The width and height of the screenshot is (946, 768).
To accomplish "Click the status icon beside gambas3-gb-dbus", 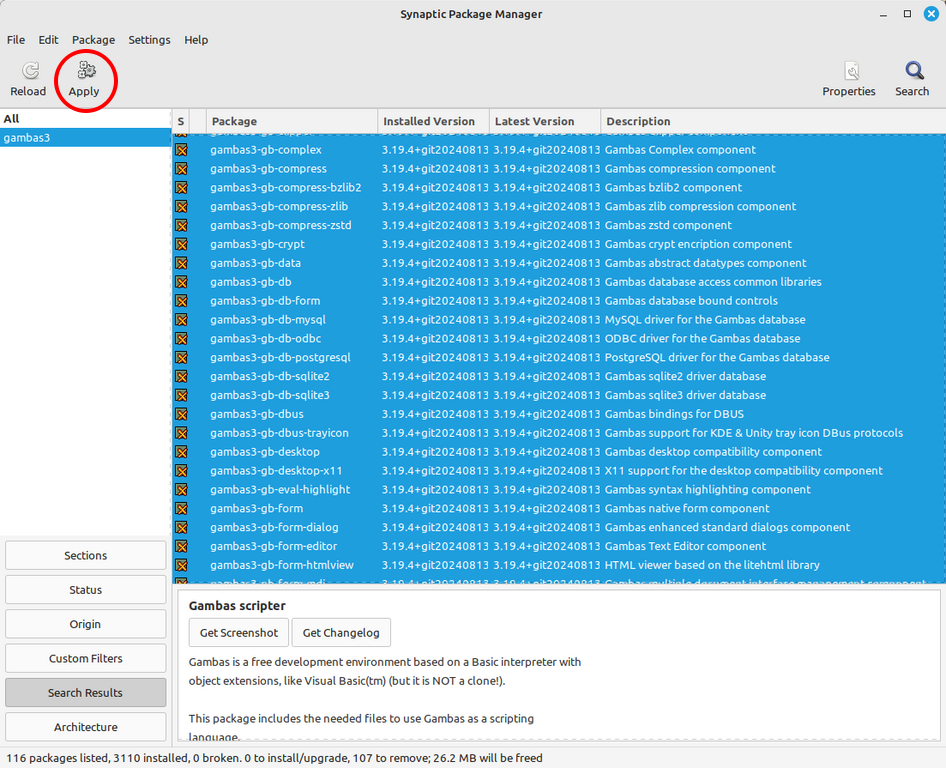I will tap(181, 414).
